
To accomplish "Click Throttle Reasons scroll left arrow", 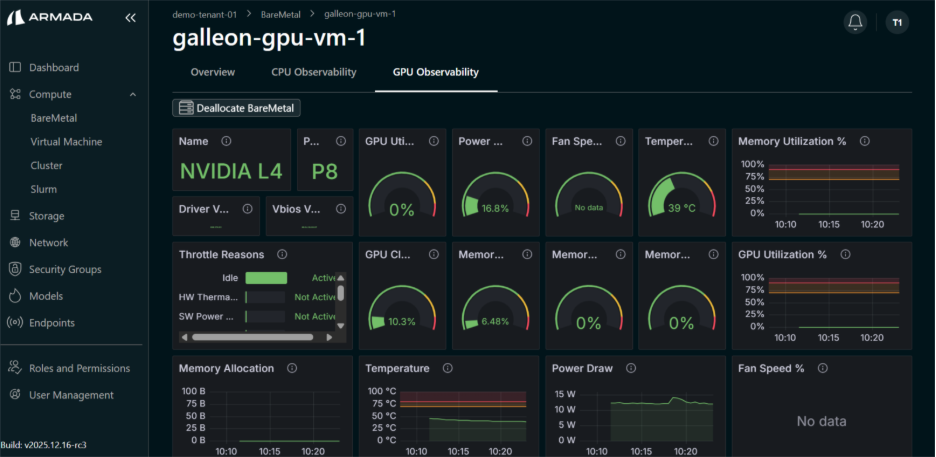I will [184, 337].
